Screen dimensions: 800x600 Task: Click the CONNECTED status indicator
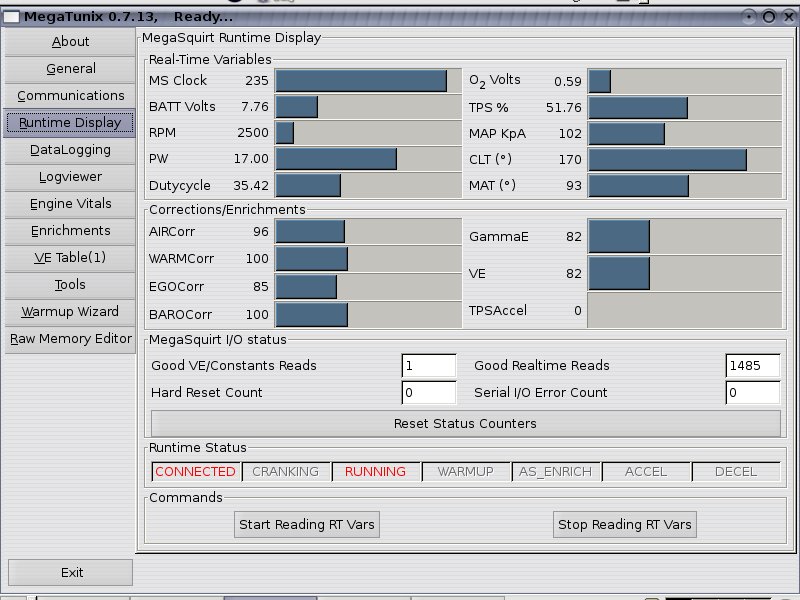coord(195,472)
